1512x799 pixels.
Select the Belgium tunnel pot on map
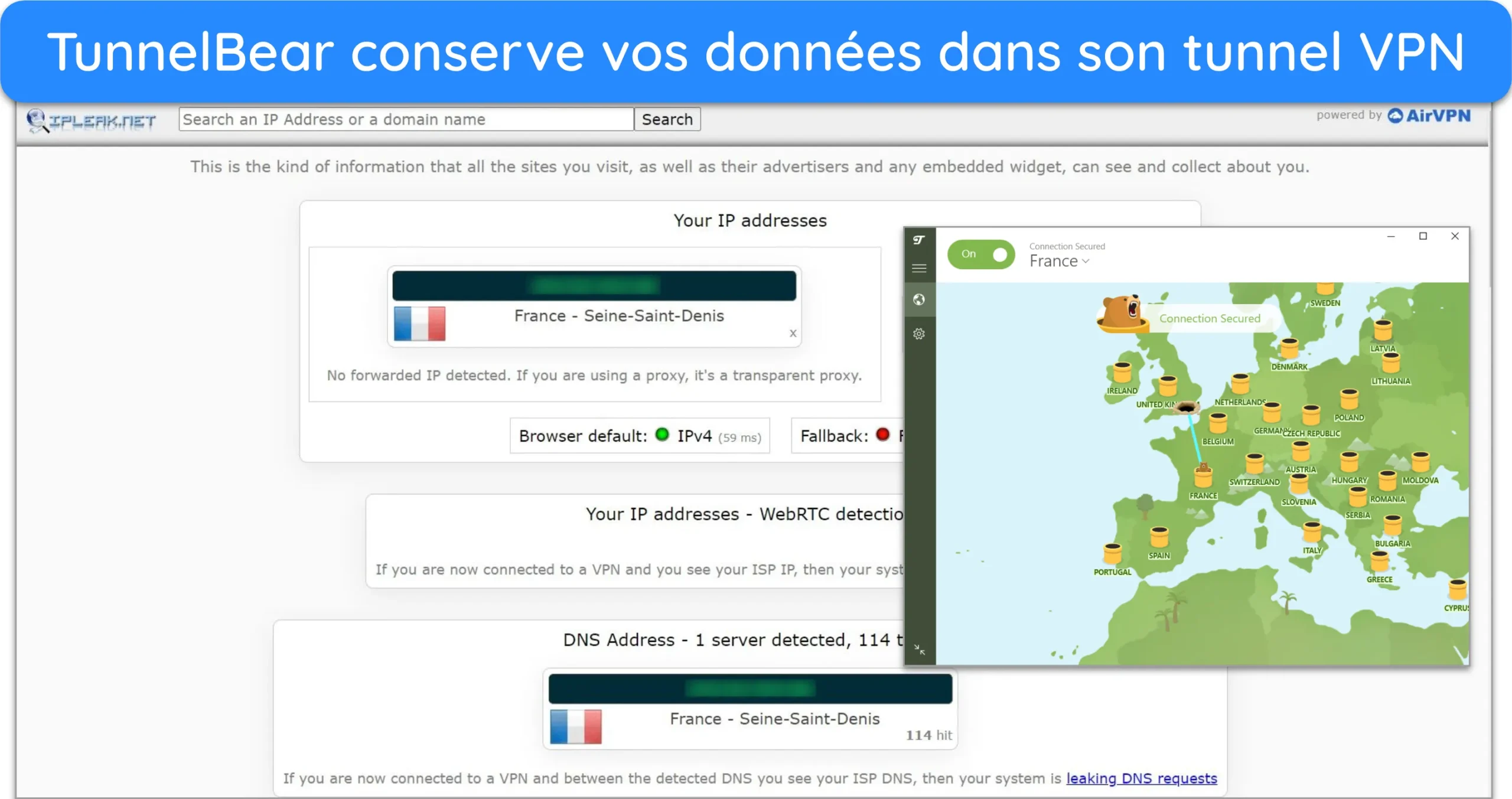[x=1218, y=423]
